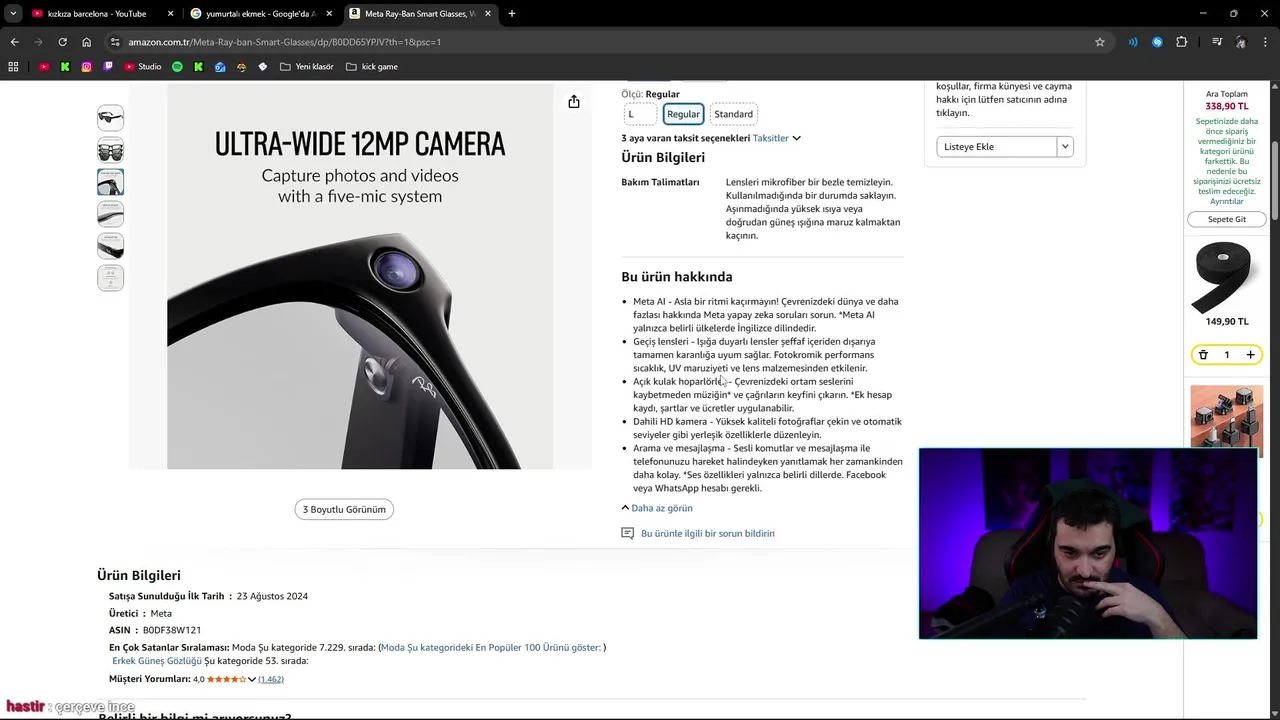Expand the star rating breakdown arrow

252,679
